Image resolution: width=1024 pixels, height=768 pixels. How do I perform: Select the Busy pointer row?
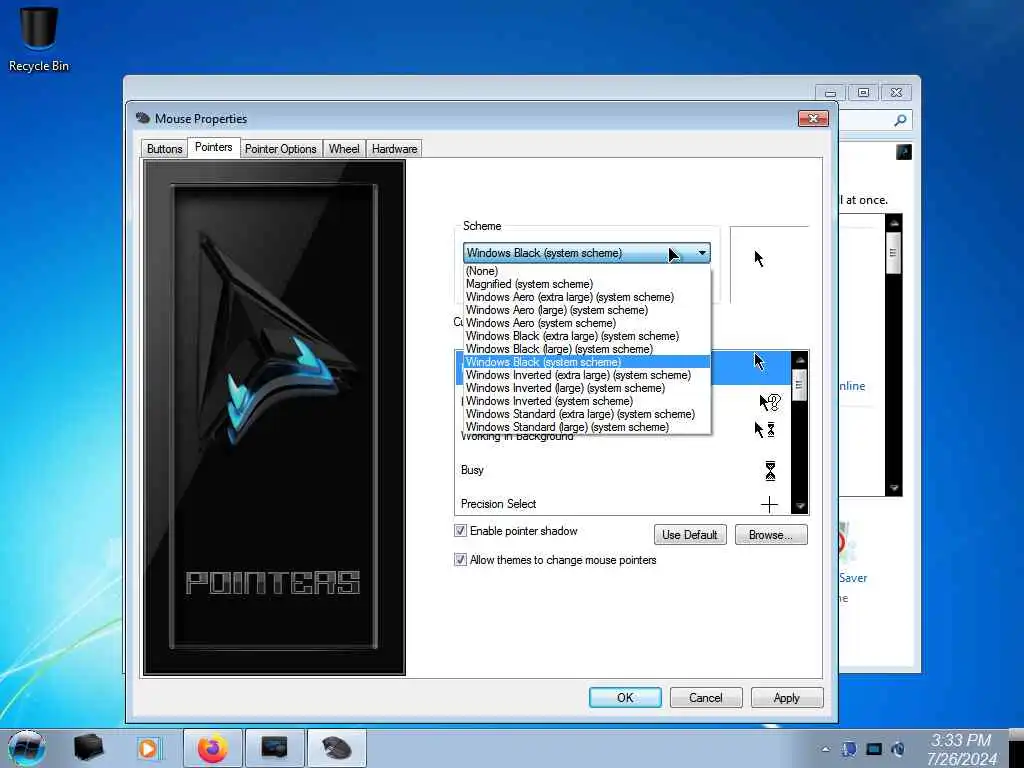[x=623, y=470]
